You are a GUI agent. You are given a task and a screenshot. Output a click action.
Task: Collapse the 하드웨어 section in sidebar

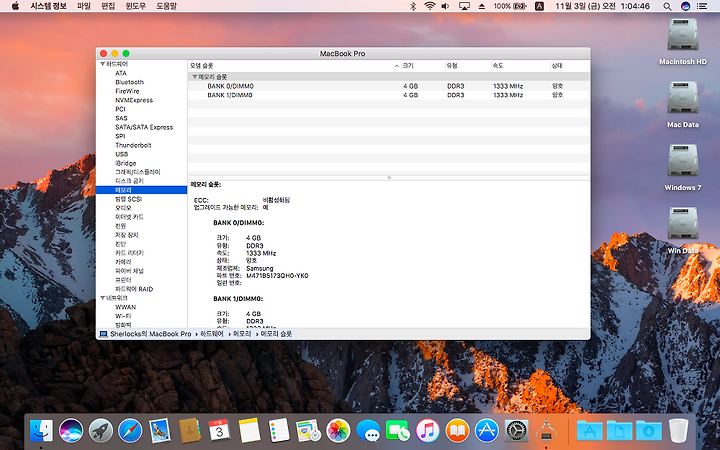(x=102, y=64)
